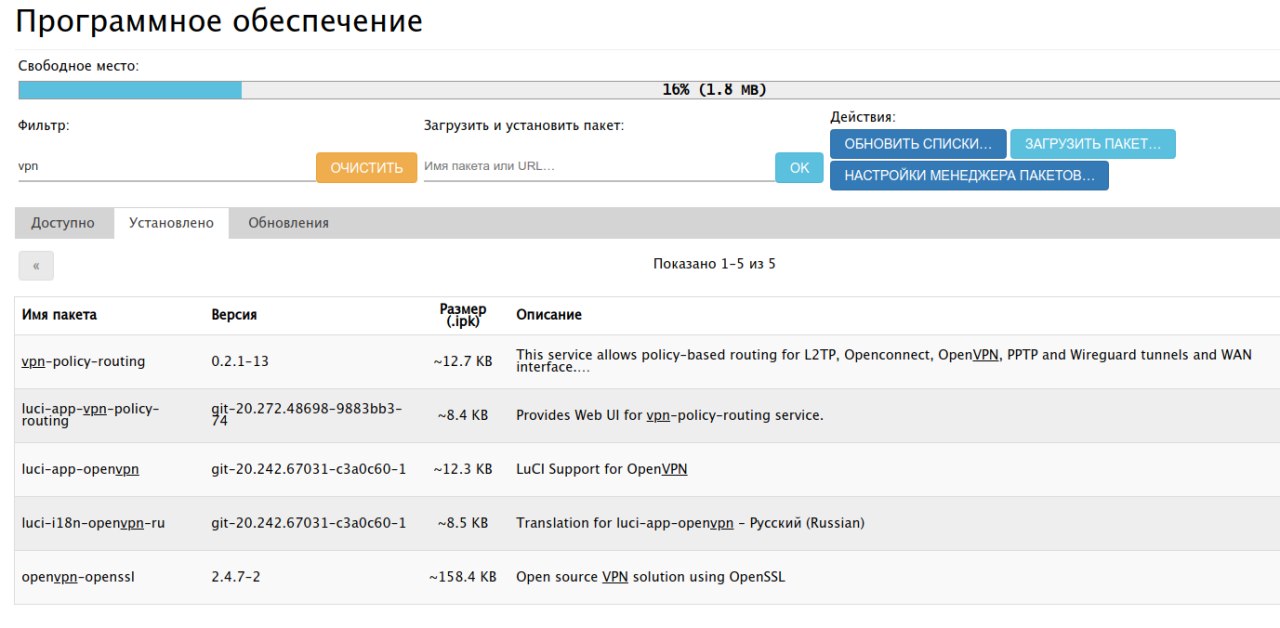Viewport: 1280px width, 628px height.
Task: Click description beginning 'This service allows policy-based routing'
Action: pyautogui.click(x=884, y=361)
